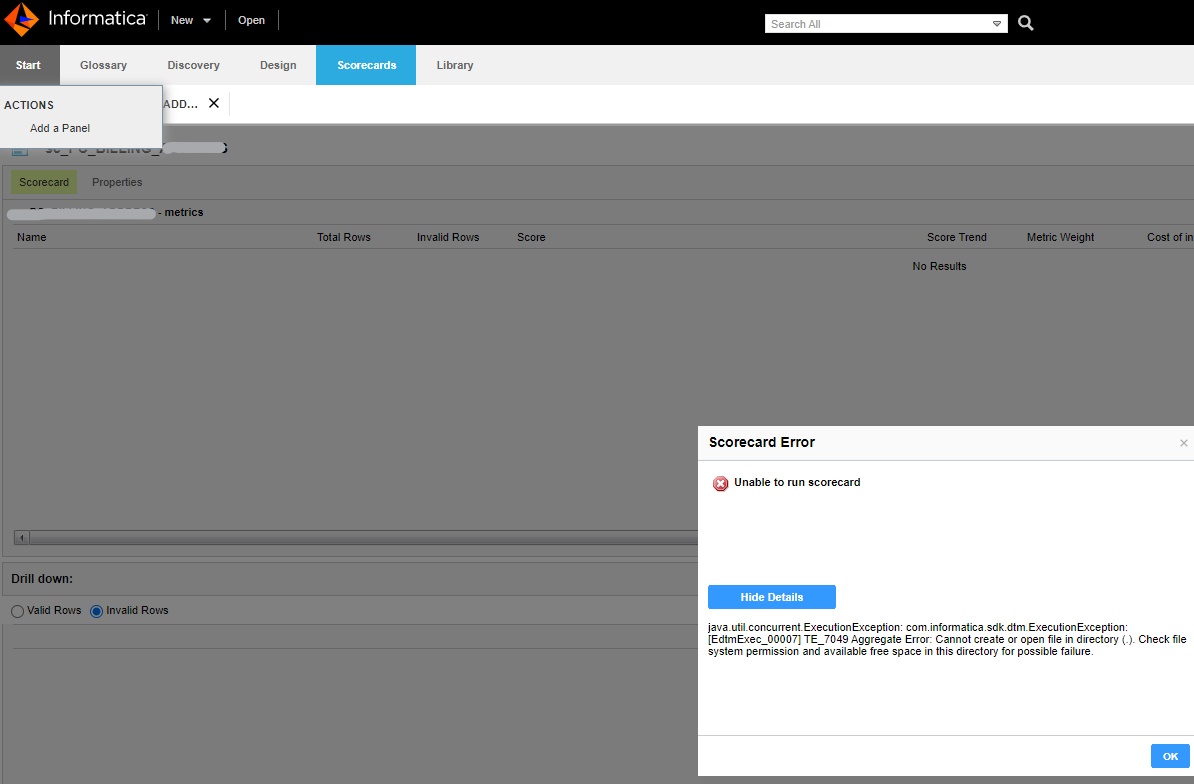The width and height of the screenshot is (1194, 784).
Task: Expand the Search All dropdown arrow
Action: 997,24
